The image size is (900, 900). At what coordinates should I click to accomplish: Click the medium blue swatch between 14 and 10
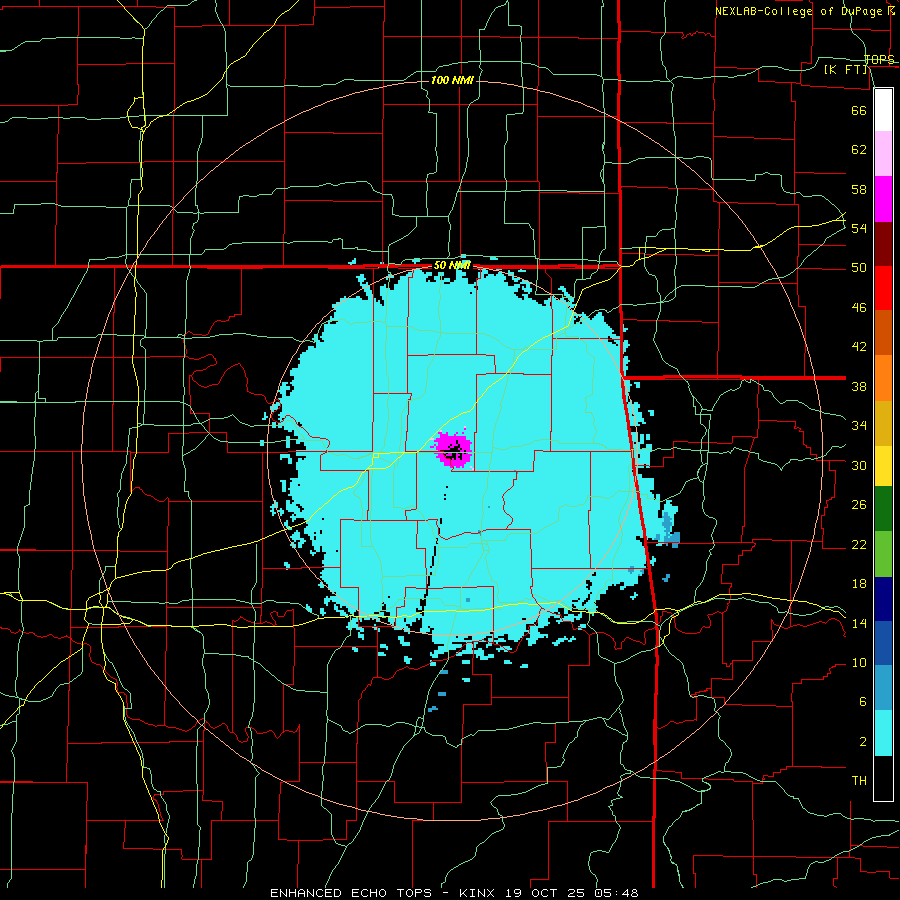point(883,643)
